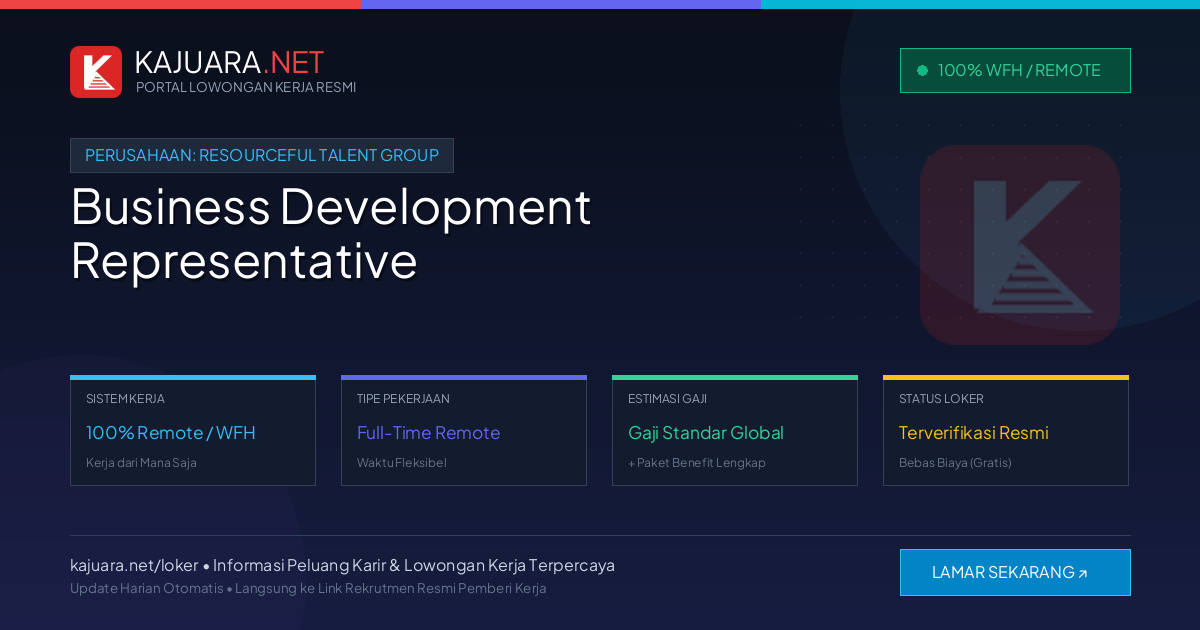Viewport: 1200px width, 630px height.
Task: Click the Business Development Representative title
Action: [x=331, y=233]
